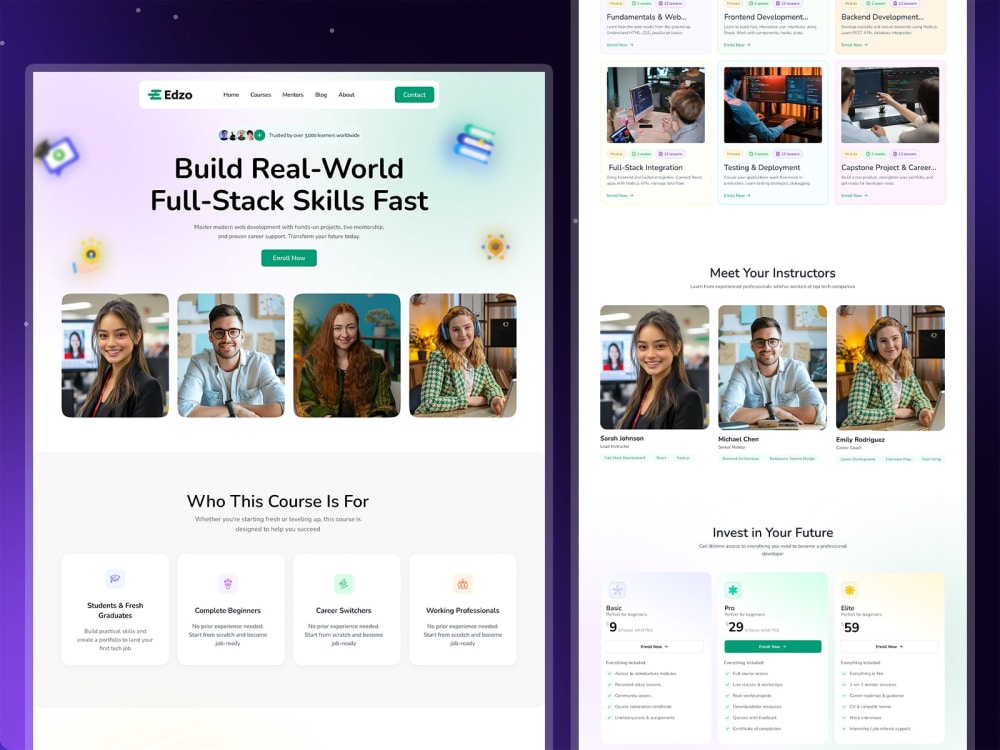This screenshot has height=750, width=1000.
Task: Click clock icon on Full-Stack Integration card
Action: [x=635, y=154]
